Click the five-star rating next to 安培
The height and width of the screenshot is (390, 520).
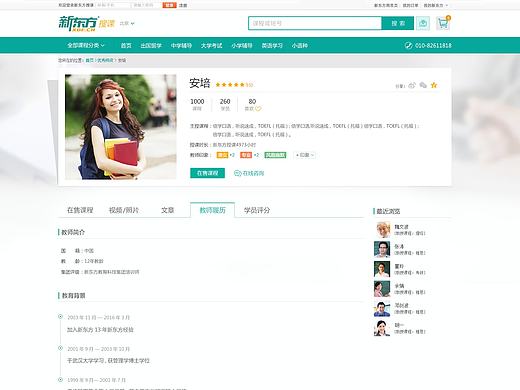click(230, 85)
